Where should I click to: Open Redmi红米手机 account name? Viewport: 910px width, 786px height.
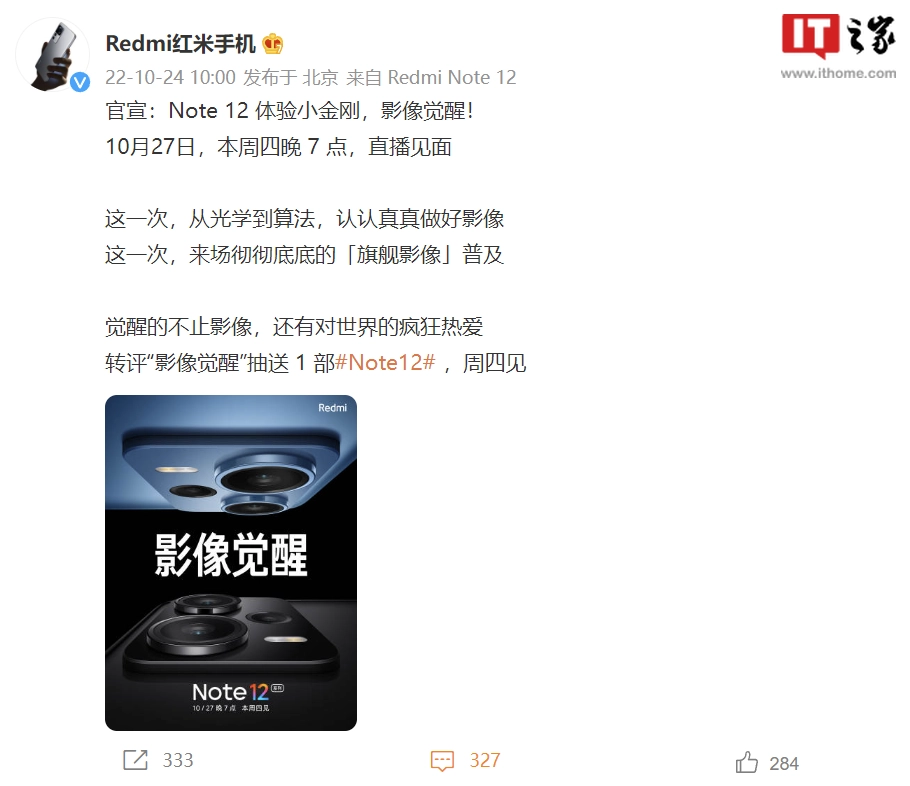coord(180,44)
